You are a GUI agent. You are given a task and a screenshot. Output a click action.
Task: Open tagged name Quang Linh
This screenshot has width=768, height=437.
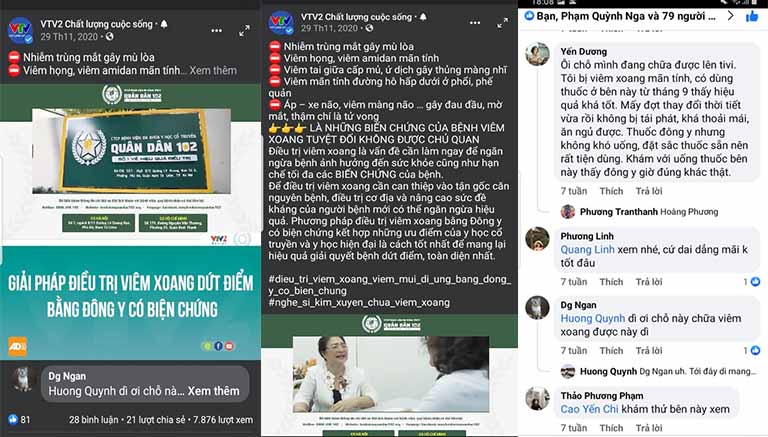587,249
